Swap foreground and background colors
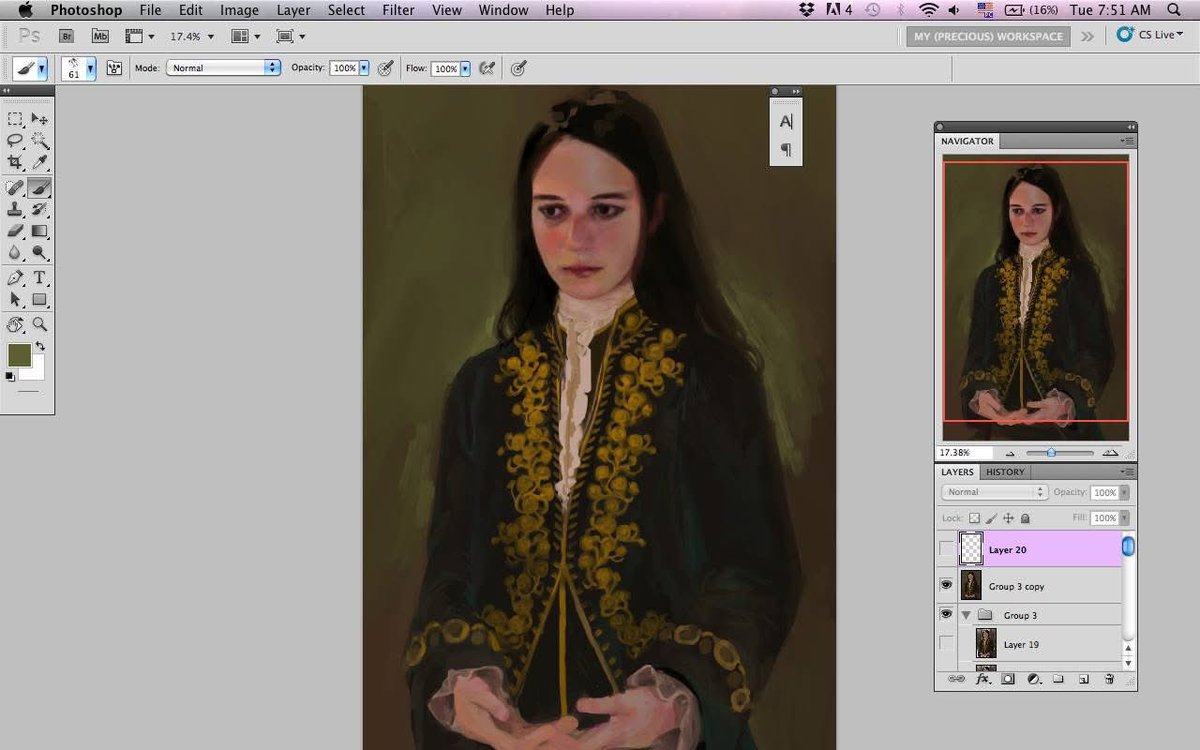 [40, 346]
